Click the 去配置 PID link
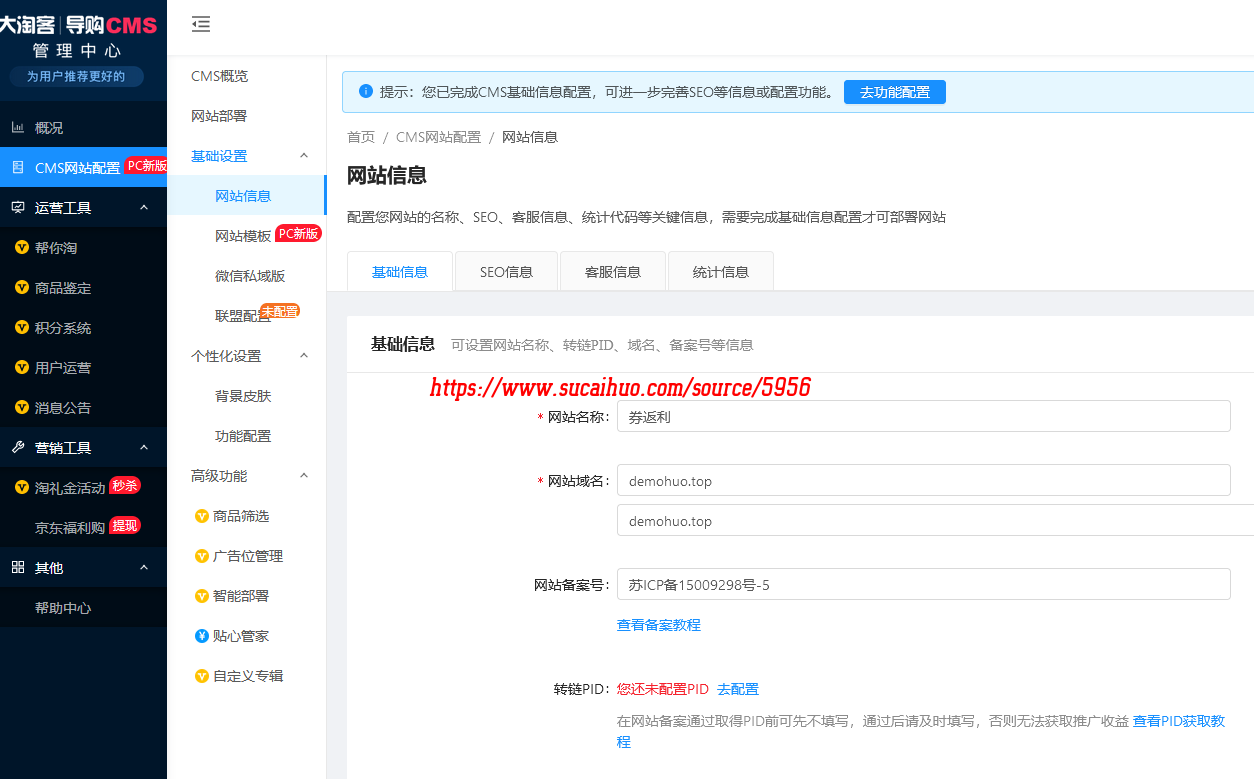 738,689
